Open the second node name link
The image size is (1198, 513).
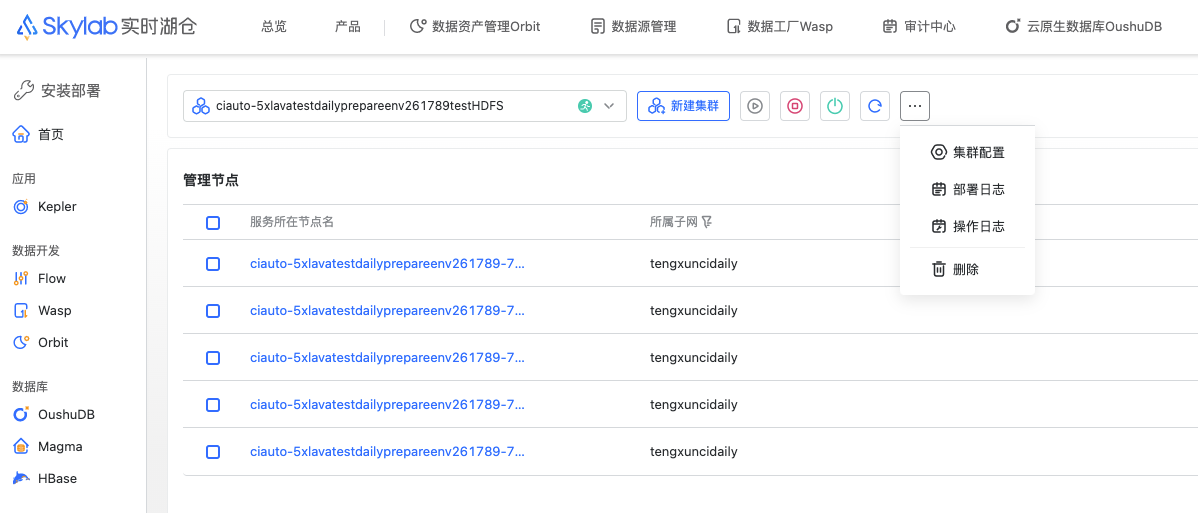(387, 310)
